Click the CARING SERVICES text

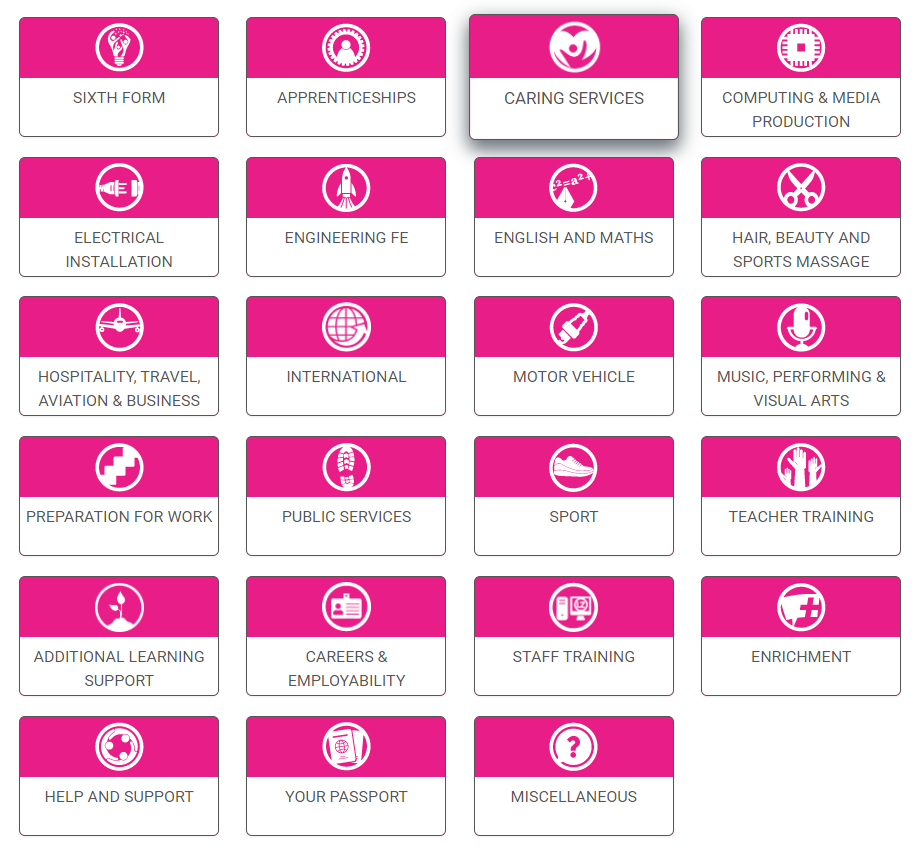(x=574, y=98)
